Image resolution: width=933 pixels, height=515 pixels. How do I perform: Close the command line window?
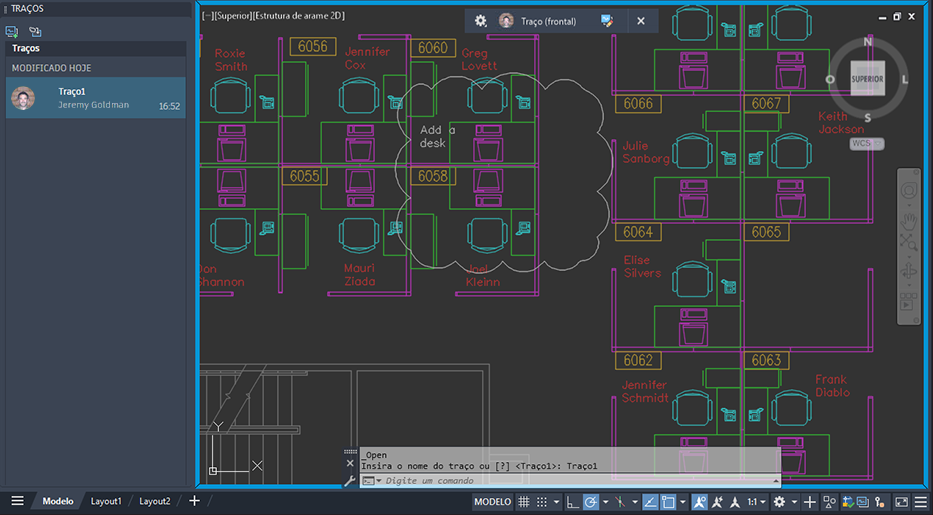(x=350, y=463)
